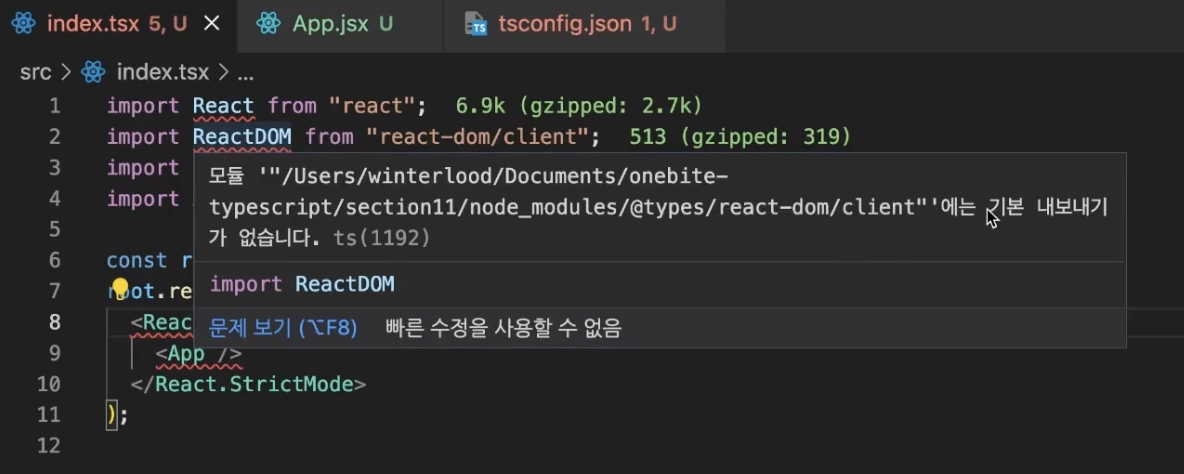Viewport: 1184px width, 474px height.
Task: Click the 6.9k gzipped size annotation
Action: [x=579, y=106]
